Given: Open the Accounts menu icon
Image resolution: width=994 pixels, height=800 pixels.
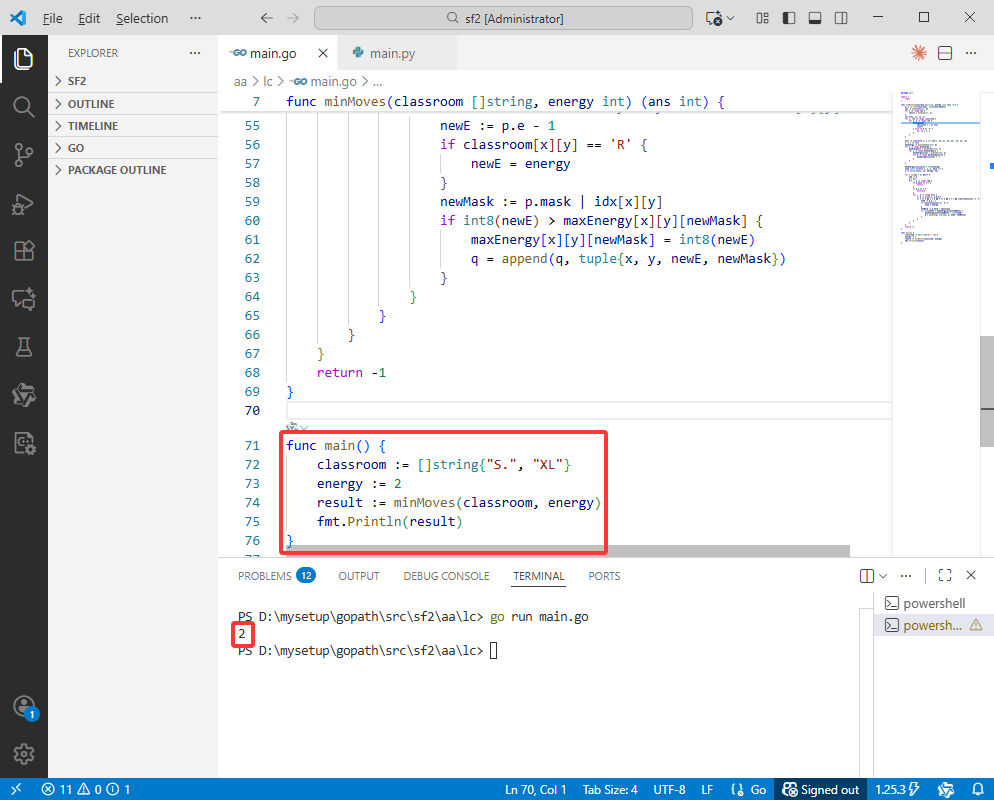Looking at the screenshot, I should click(23, 706).
